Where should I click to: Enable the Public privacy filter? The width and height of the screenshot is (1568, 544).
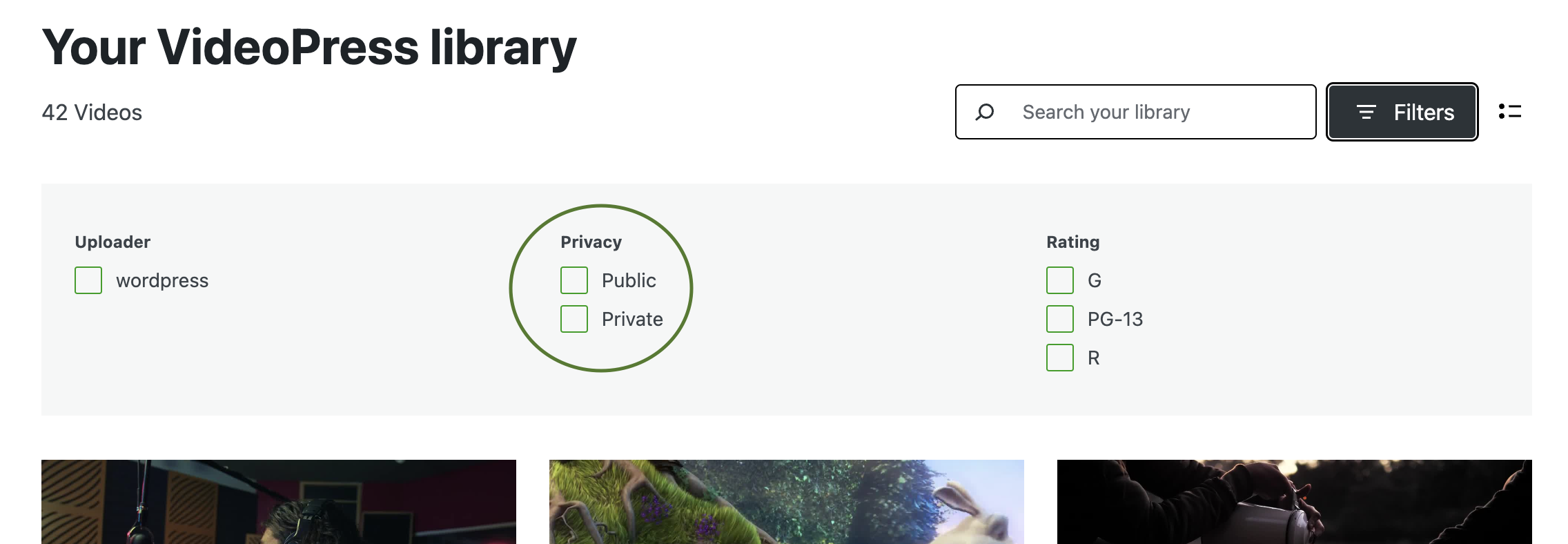tap(574, 280)
